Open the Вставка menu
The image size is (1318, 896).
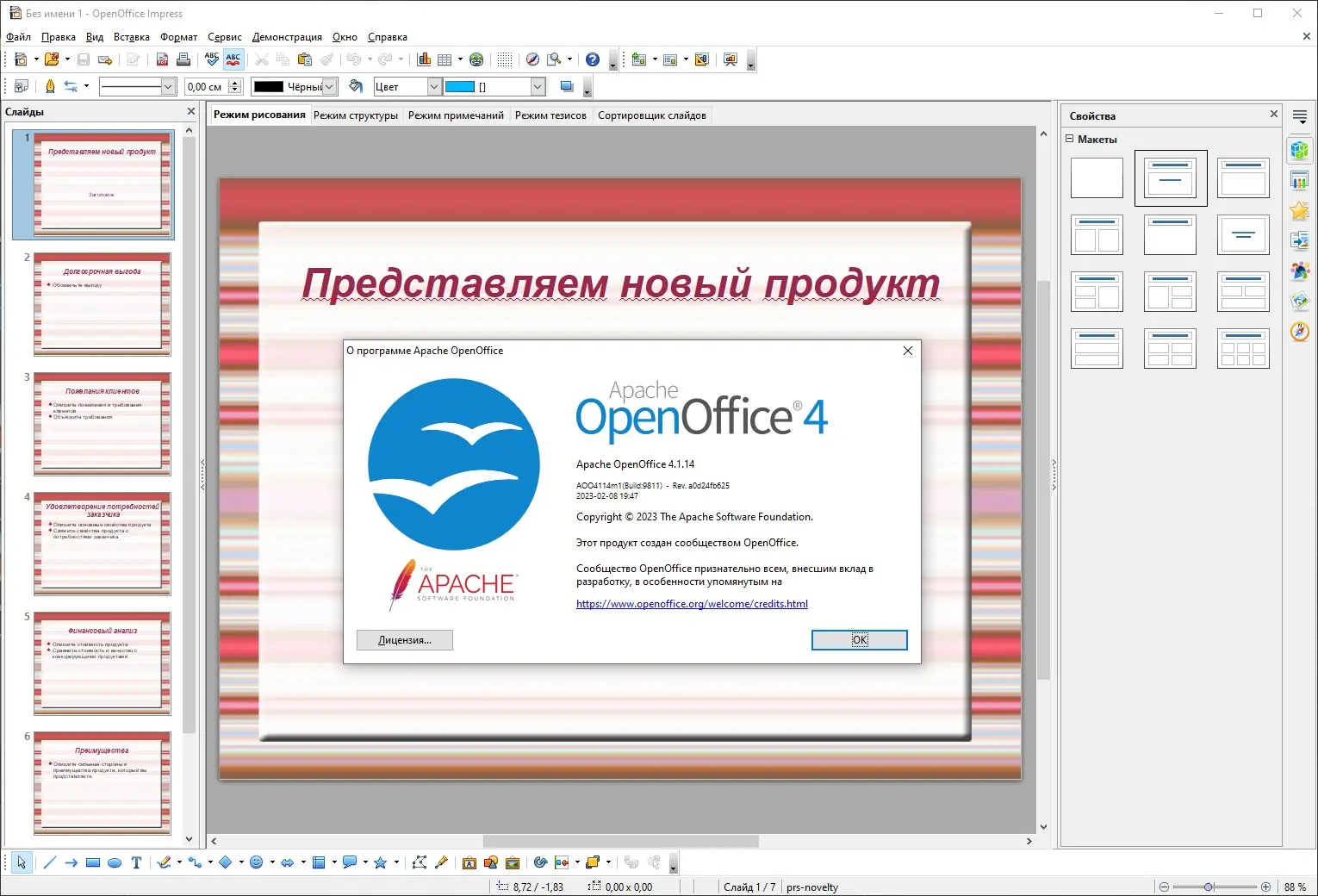[132, 37]
